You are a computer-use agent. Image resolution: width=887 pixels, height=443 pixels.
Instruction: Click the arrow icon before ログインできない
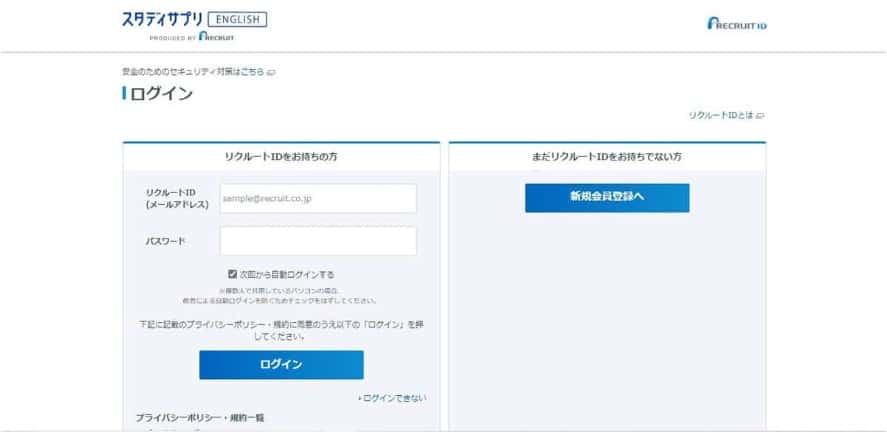(x=360, y=398)
